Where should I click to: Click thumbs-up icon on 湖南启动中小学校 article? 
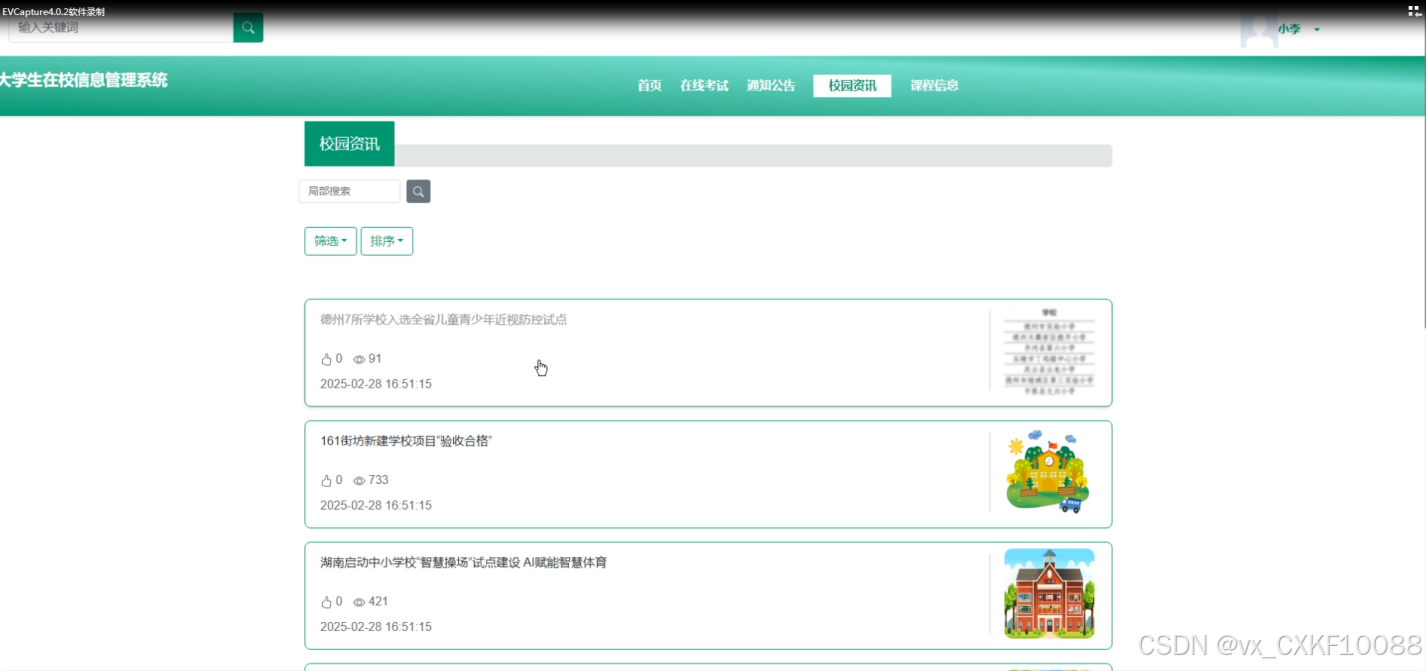point(326,602)
